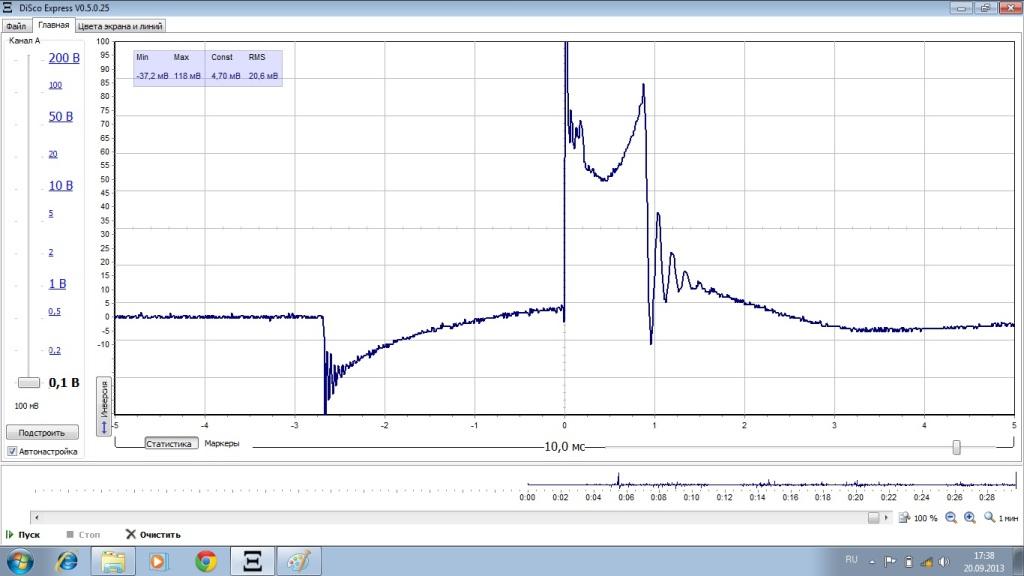Set channel A range to 2
Screen dimensions: 1024x576
tap(51, 252)
